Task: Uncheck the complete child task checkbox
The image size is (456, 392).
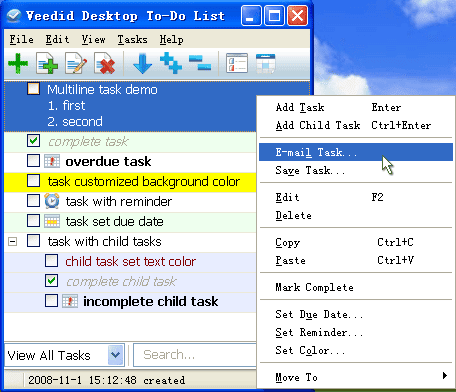Action: pos(51,281)
